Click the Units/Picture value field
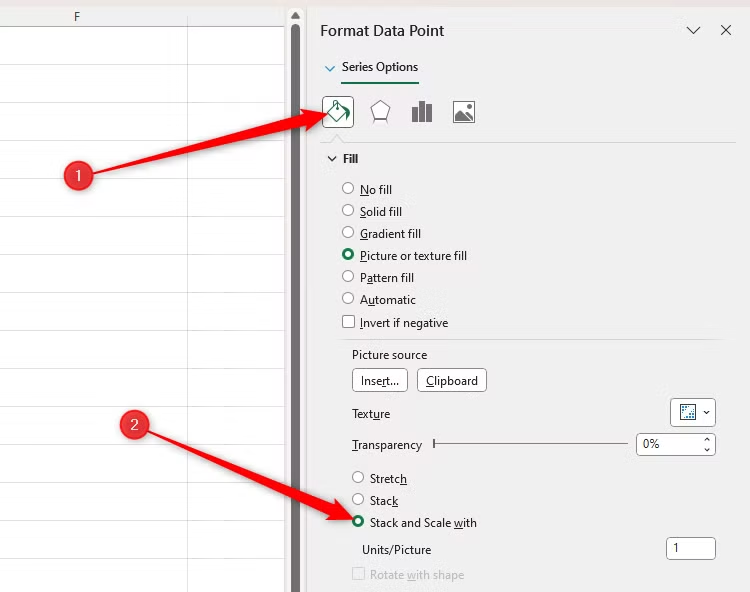The image size is (750, 592). click(691, 548)
